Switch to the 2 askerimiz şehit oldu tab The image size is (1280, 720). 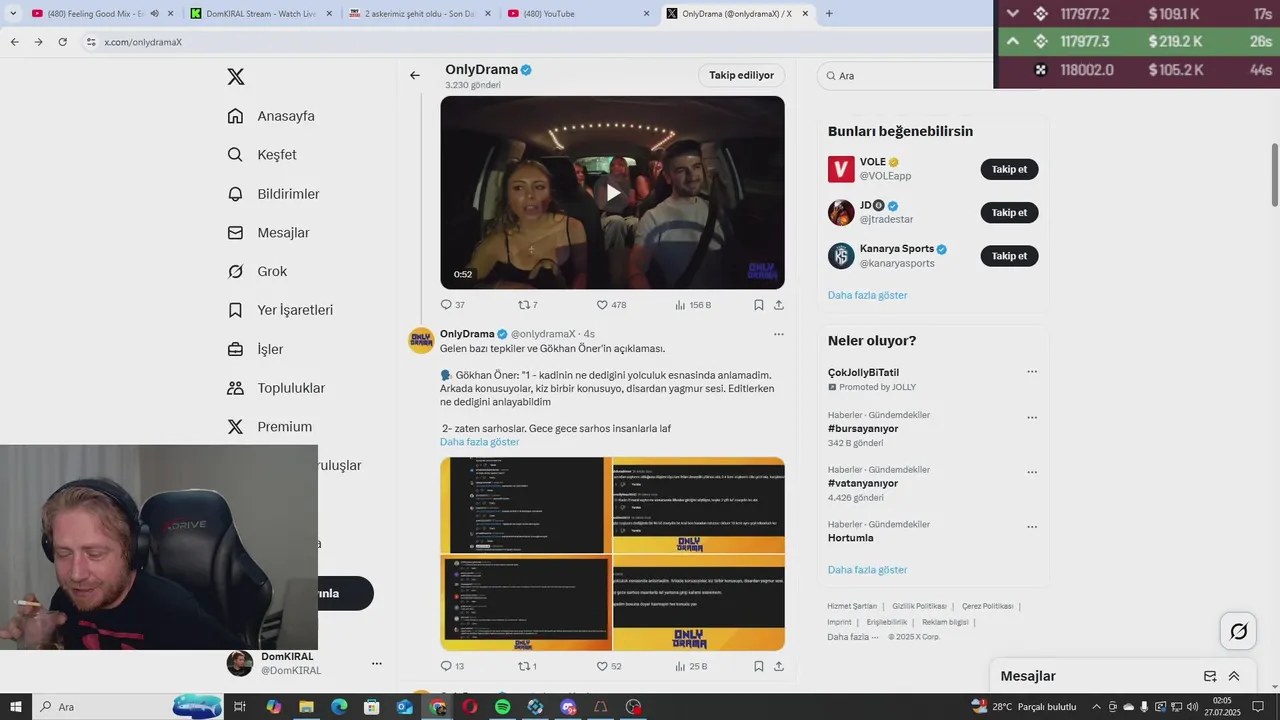418,14
